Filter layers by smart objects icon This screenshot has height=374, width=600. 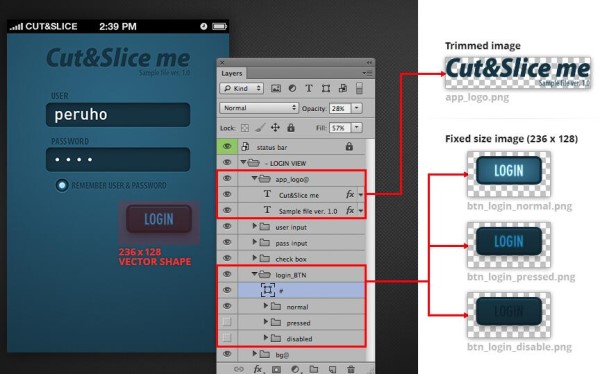343,88
